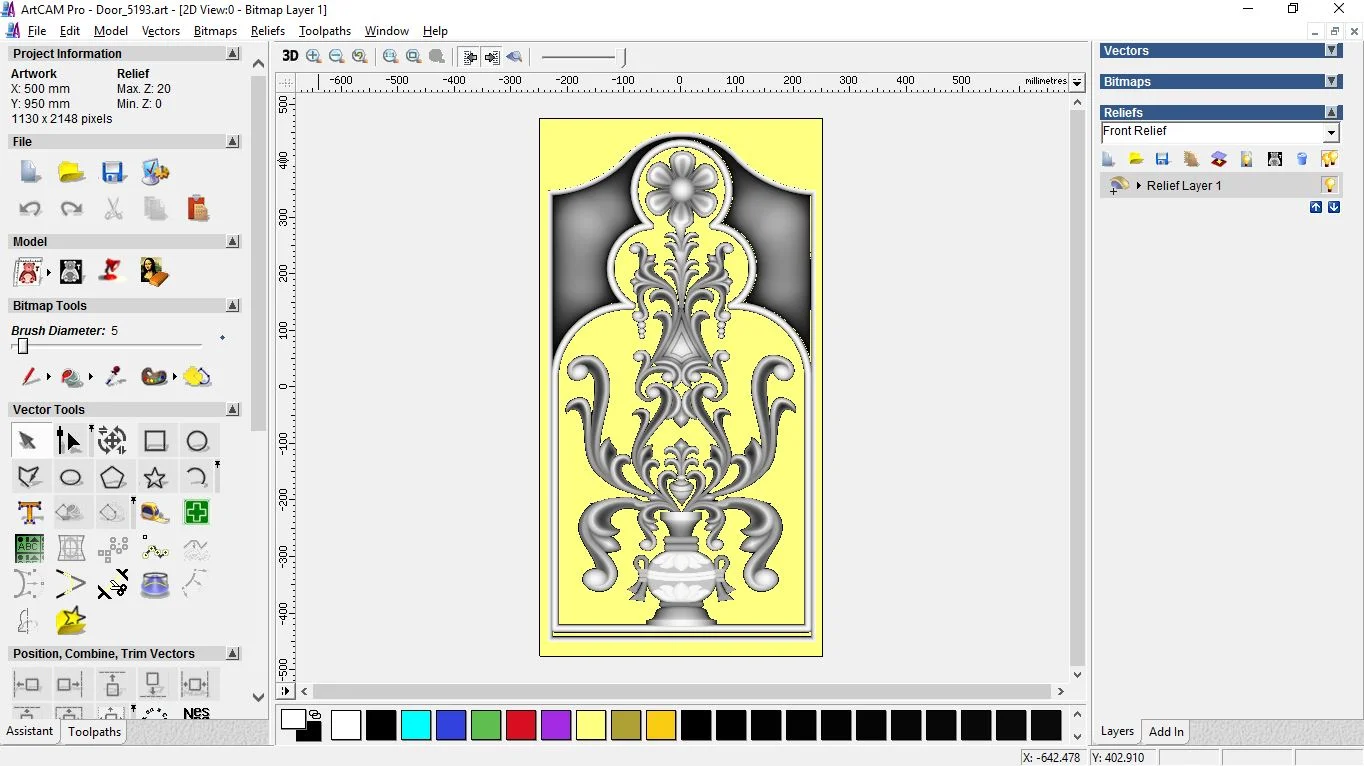This screenshot has height=766, width=1364.
Task: Choose the Create Vector Text tool
Action: coord(29,513)
